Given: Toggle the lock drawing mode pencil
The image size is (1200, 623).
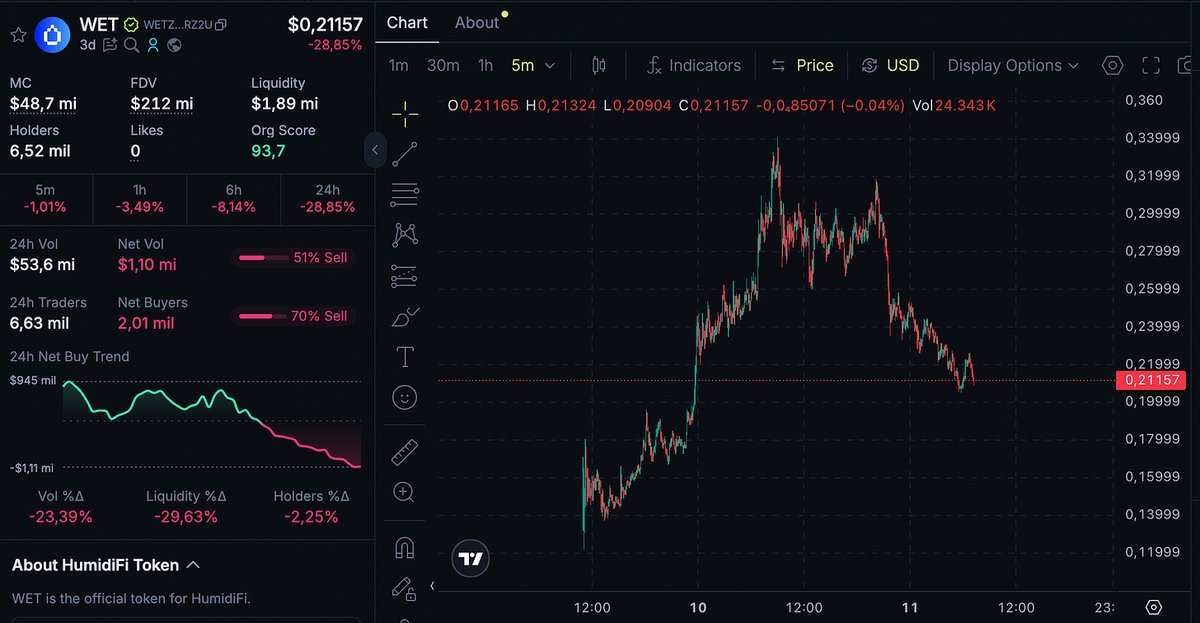Looking at the screenshot, I should click(x=404, y=589).
